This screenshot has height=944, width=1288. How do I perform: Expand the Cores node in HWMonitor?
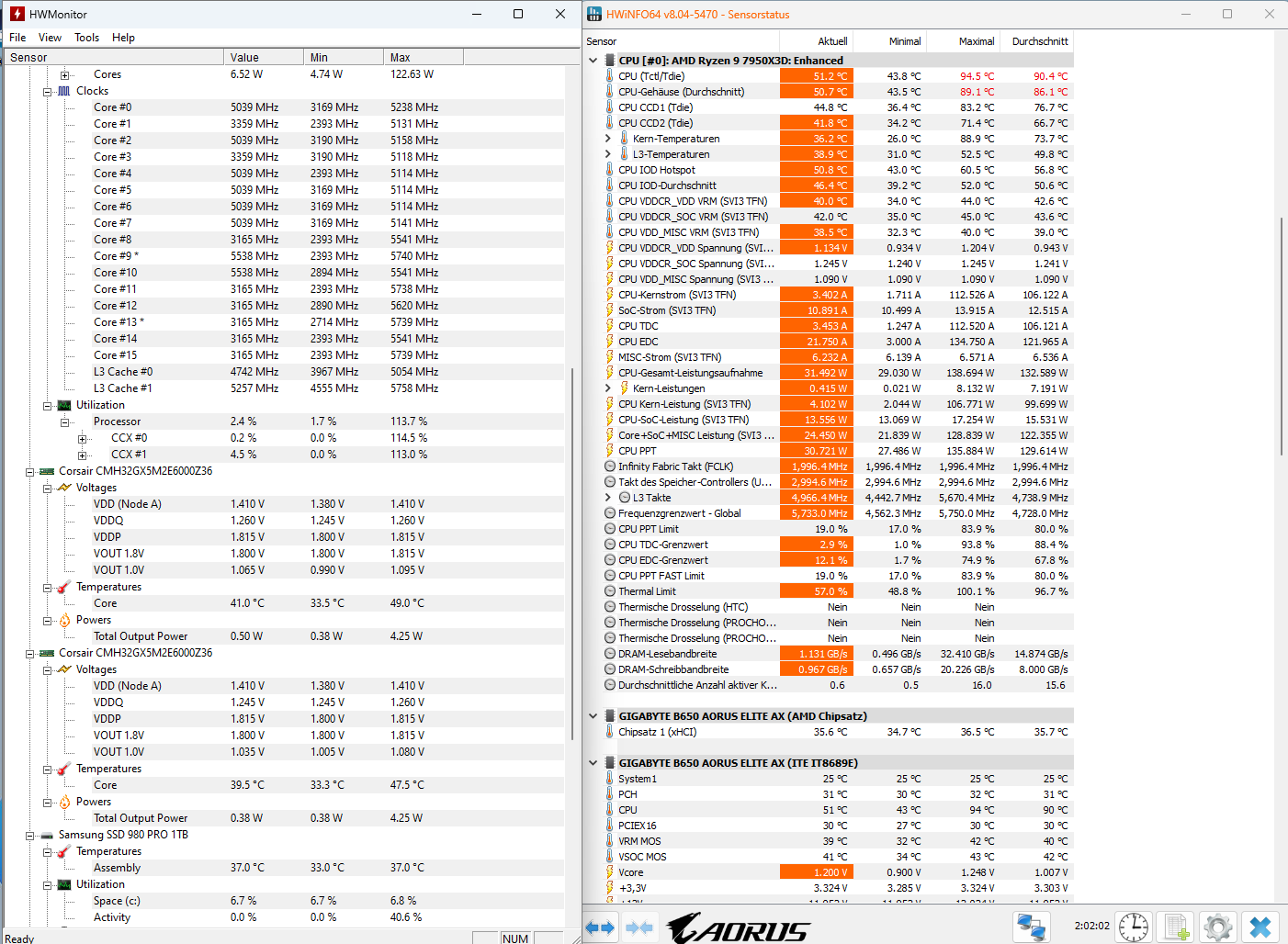[64, 74]
